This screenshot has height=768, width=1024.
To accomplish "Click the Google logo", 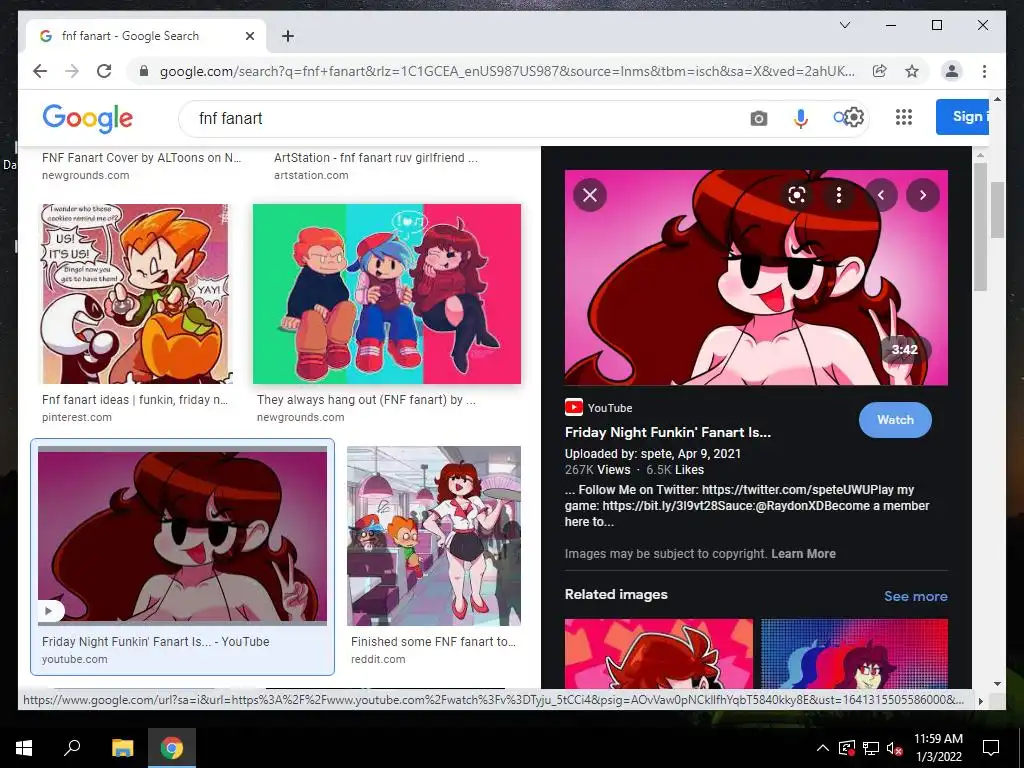I will click(x=88, y=118).
